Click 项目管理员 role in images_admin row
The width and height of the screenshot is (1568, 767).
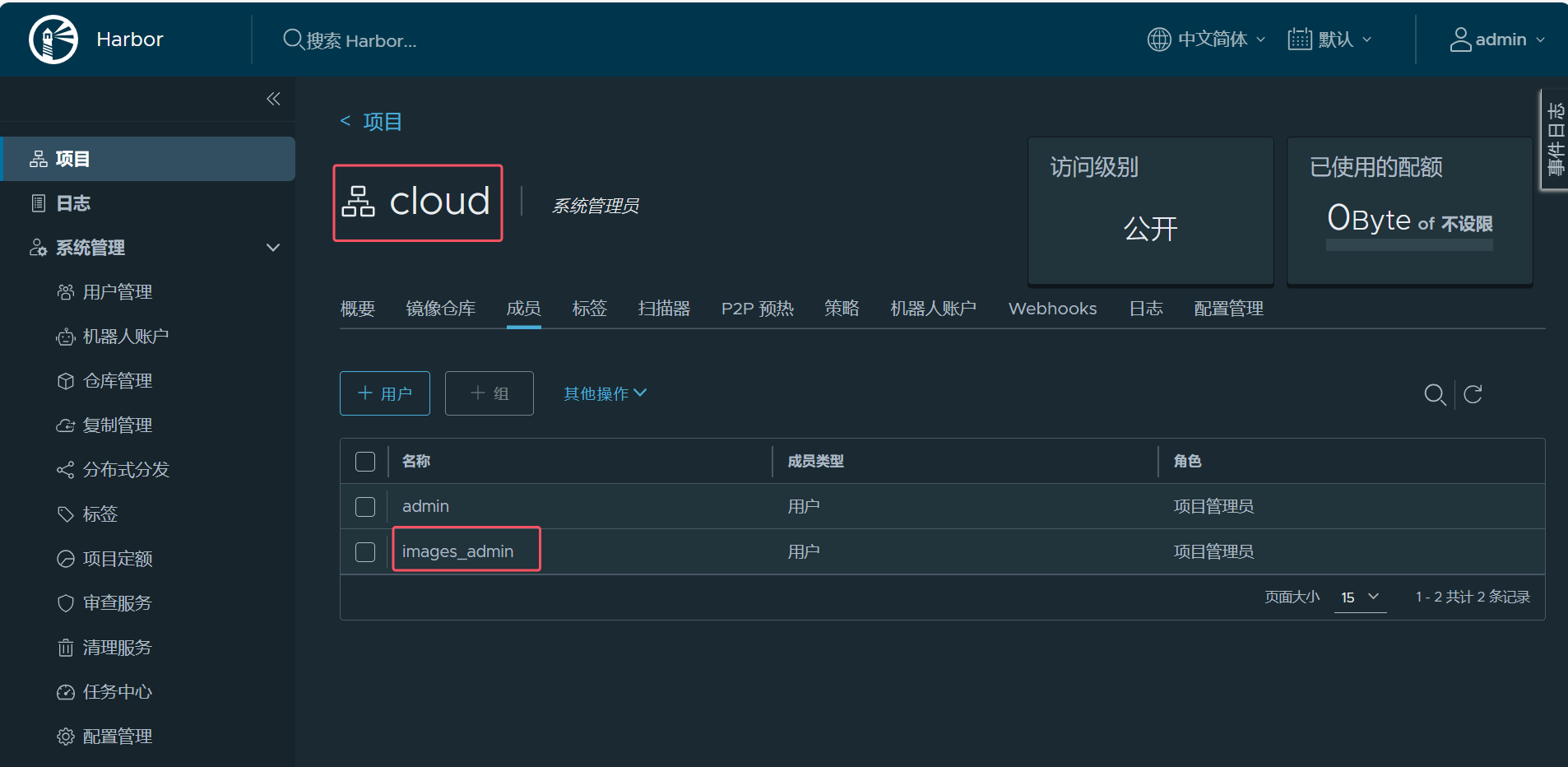tap(1214, 552)
